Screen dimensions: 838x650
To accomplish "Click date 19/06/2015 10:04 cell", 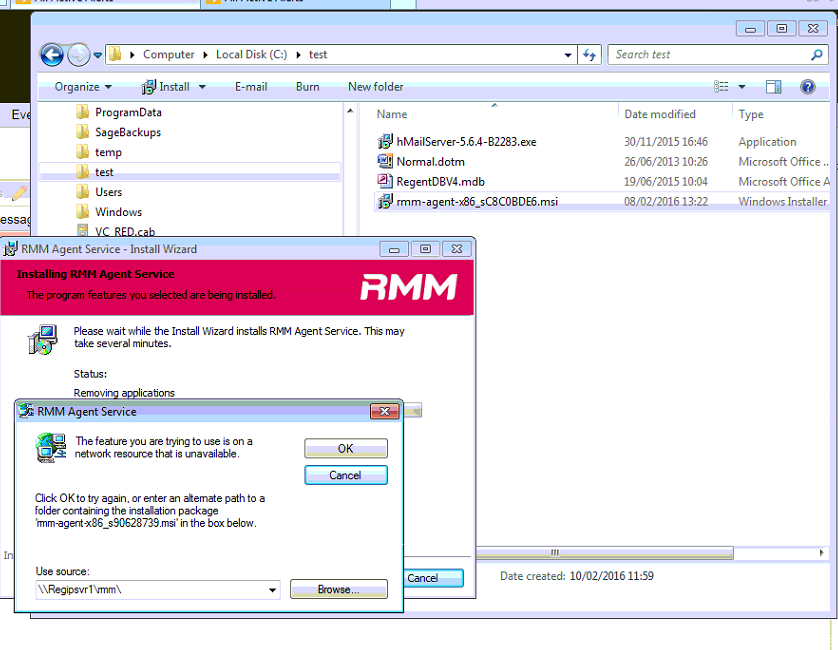I will pyautogui.click(x=665, y=182).
